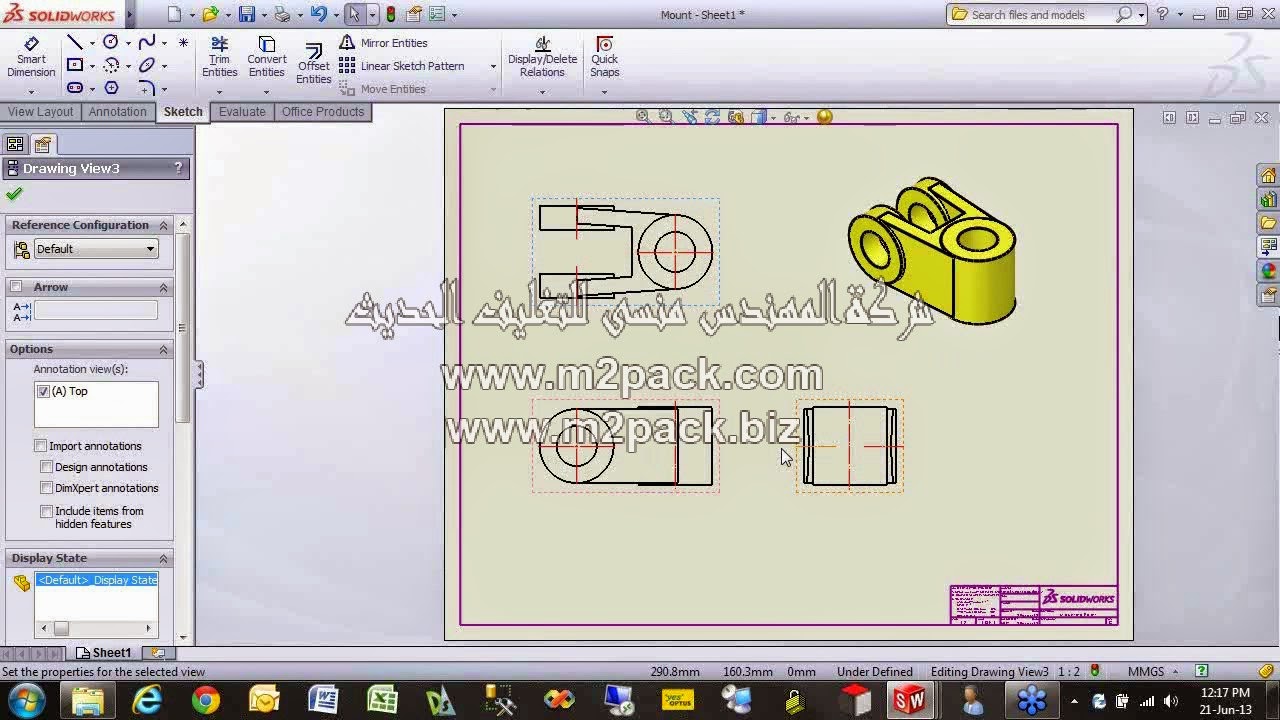
Task: Click the green checkmark to accept Drawing View3
Action: coord(14,194)
